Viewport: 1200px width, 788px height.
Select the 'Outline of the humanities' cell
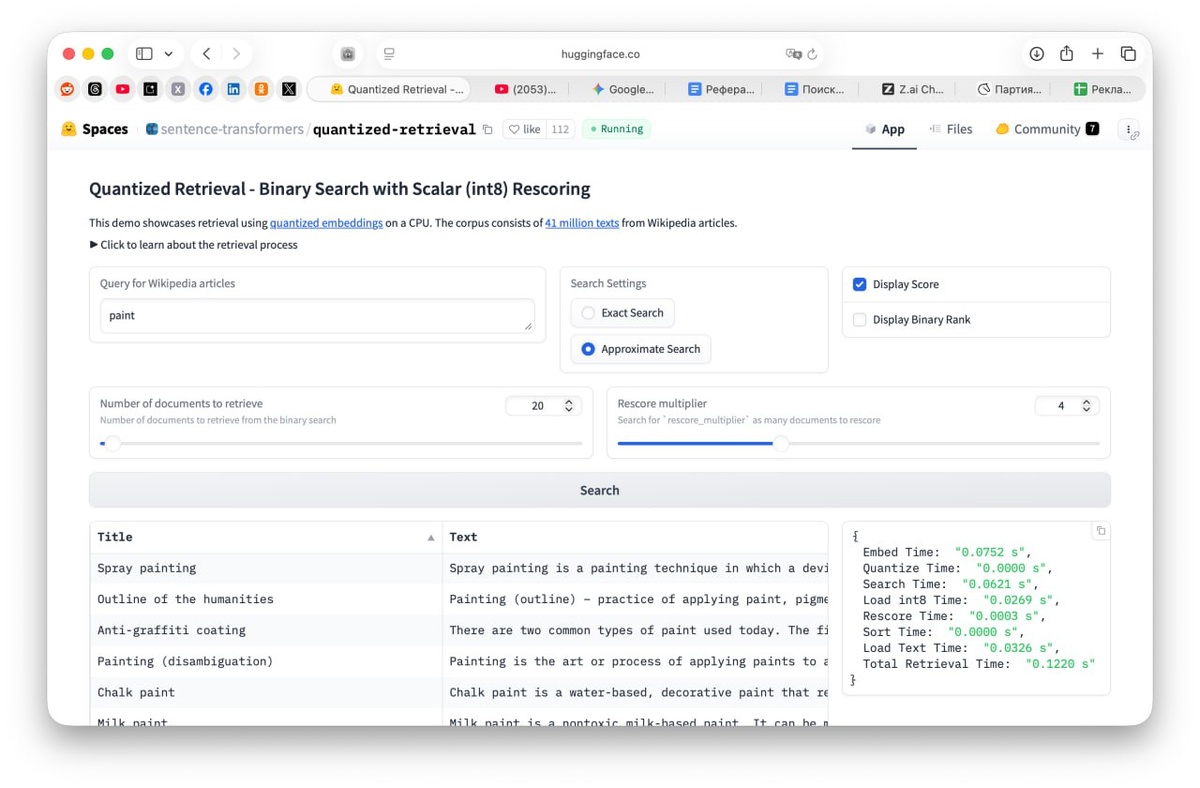pyautogui.click(x=266, y=599)
